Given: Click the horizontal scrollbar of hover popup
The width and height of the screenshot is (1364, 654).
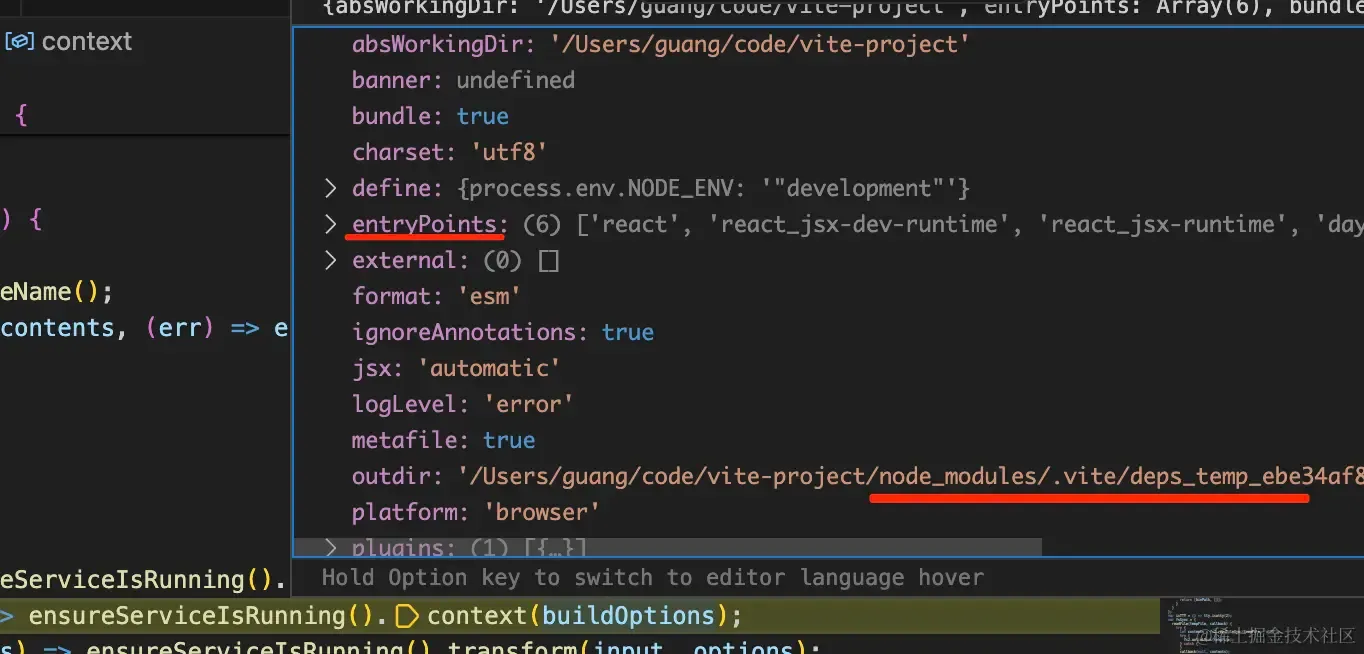Looking at the screenshot, I should 667,548.
